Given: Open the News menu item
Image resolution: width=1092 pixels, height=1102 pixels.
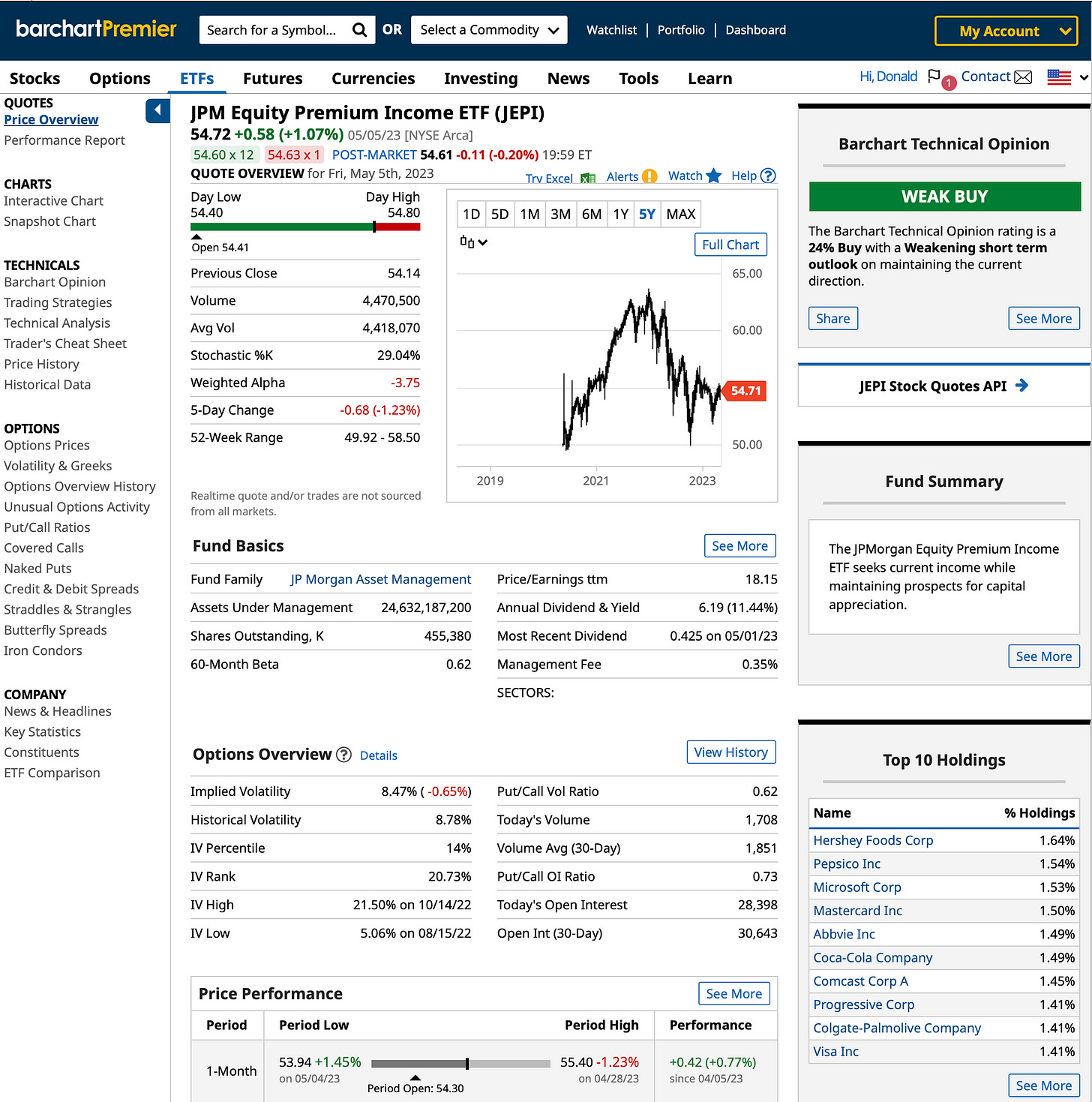Looking at the screenshot, I should (568, 78).
